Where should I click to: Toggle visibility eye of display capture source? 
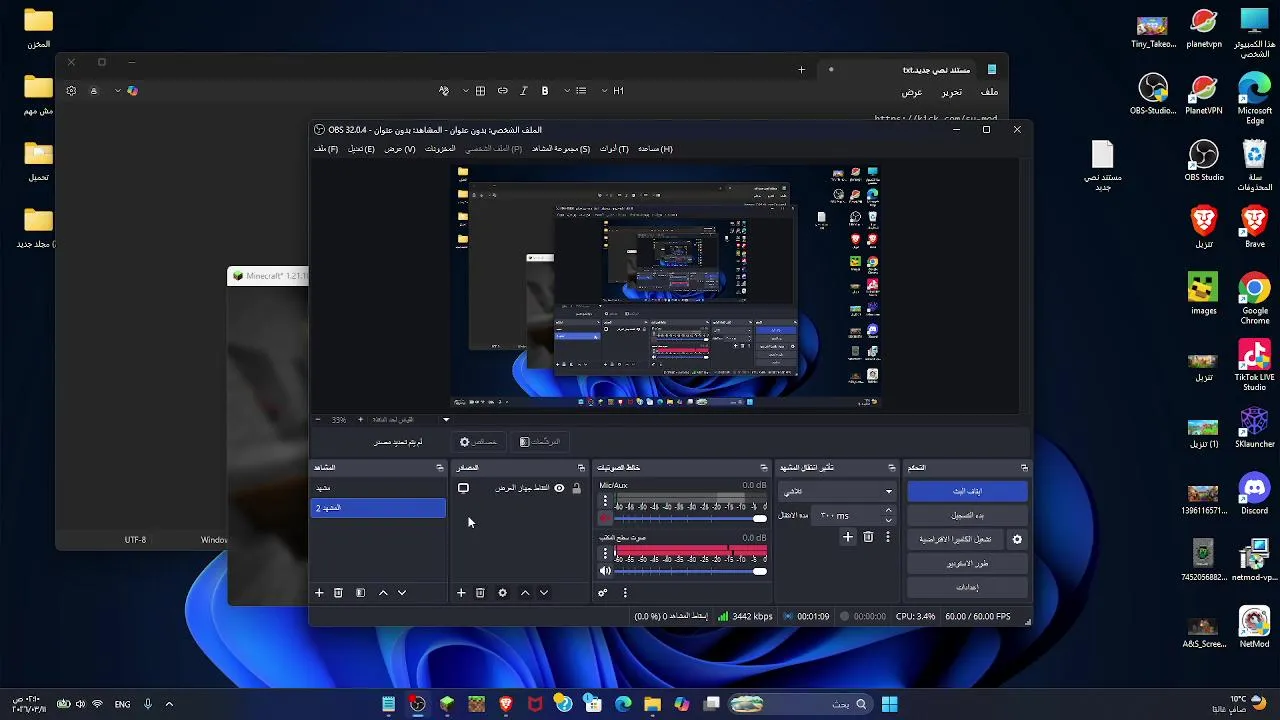[x=559, y=488]
